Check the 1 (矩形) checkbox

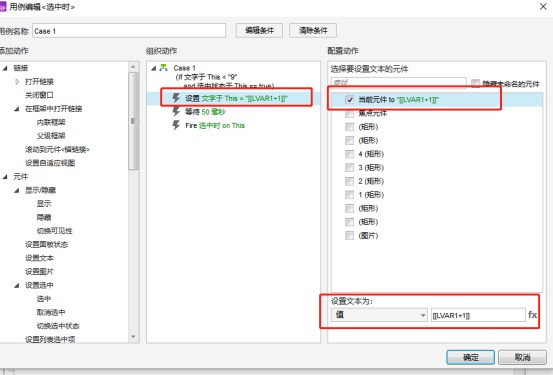click(x=350, y=195)
